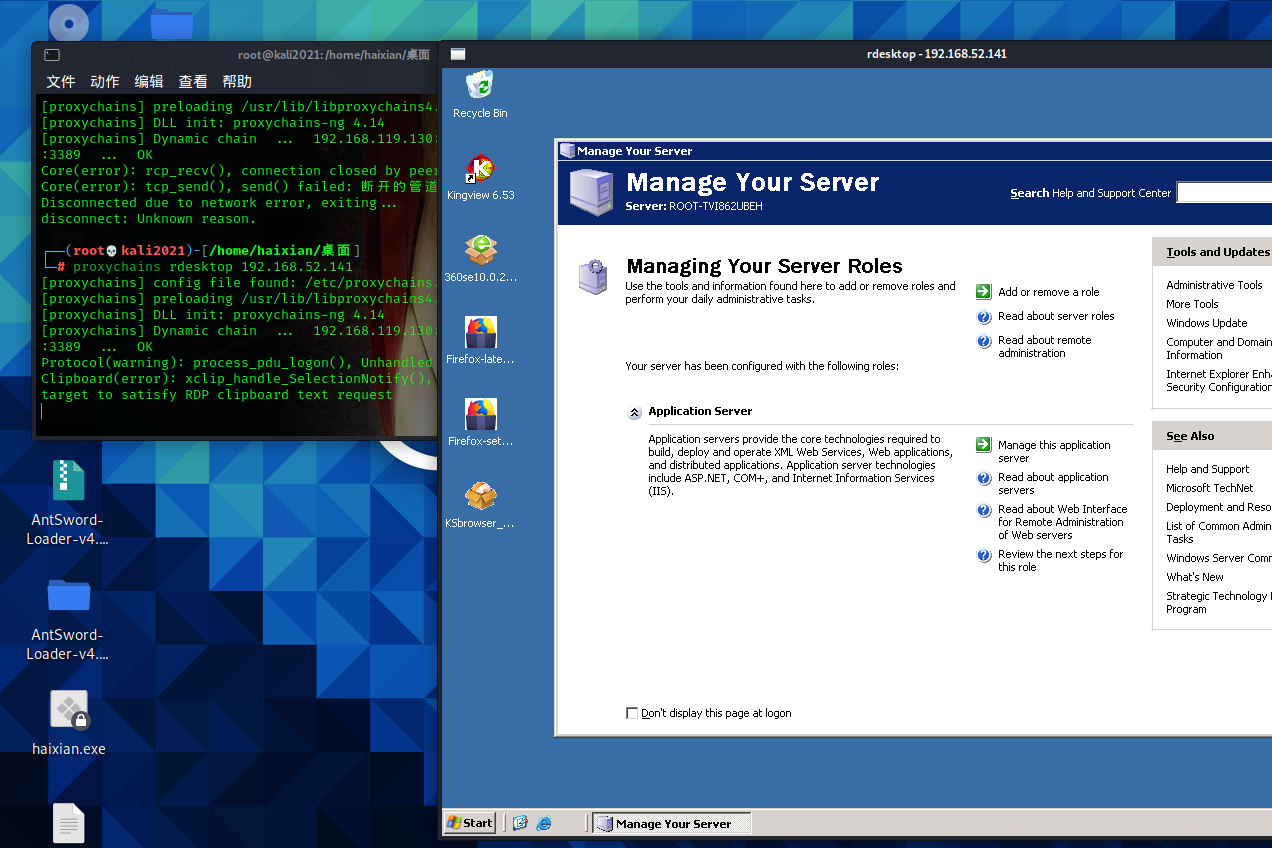
Task: Open the 查看 menu in terminal
Action: pyautogui.click(x=193, y=82)
